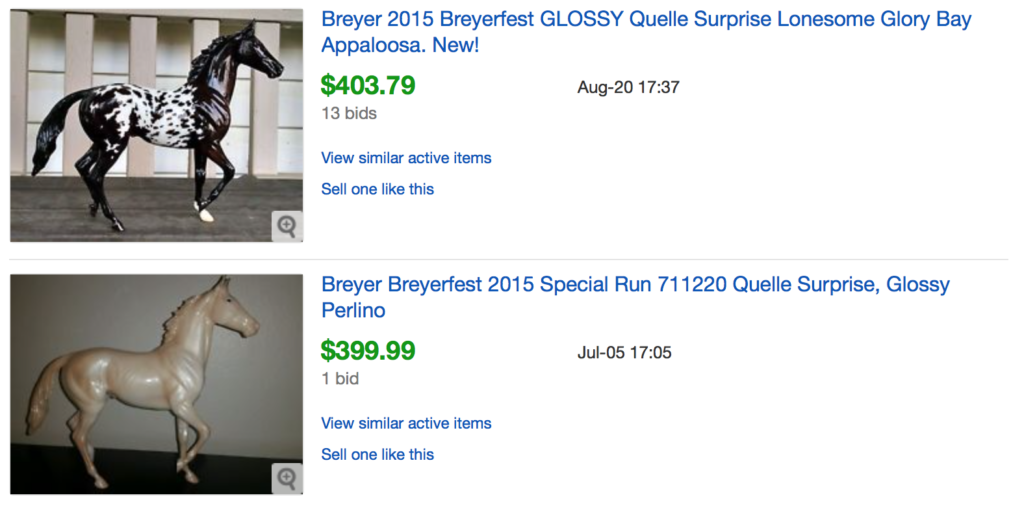
Task: Click the magnifier icon on the perlino photo
Action: tap(287, 478)
